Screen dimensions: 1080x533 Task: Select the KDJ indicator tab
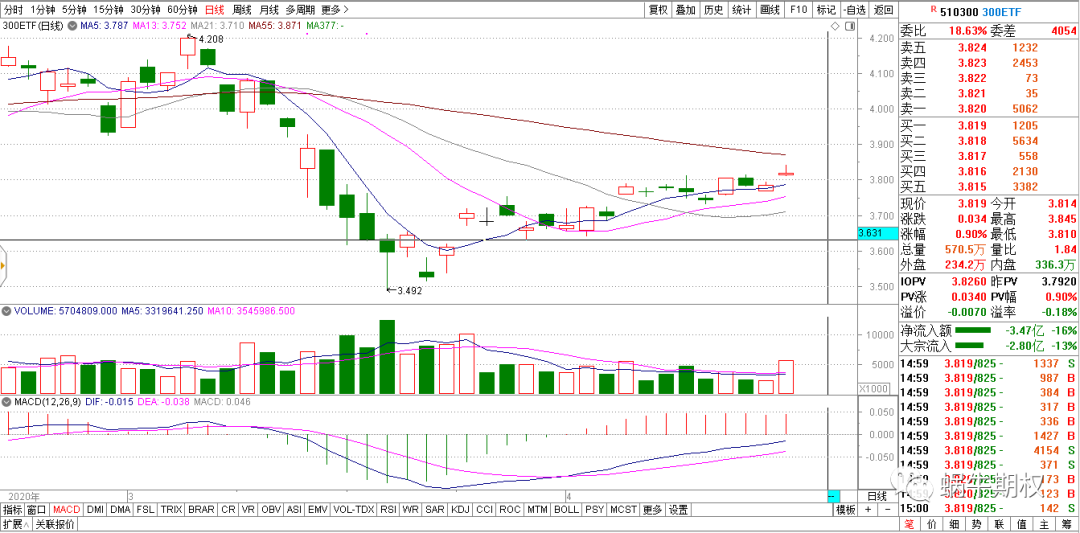[460, 510]
